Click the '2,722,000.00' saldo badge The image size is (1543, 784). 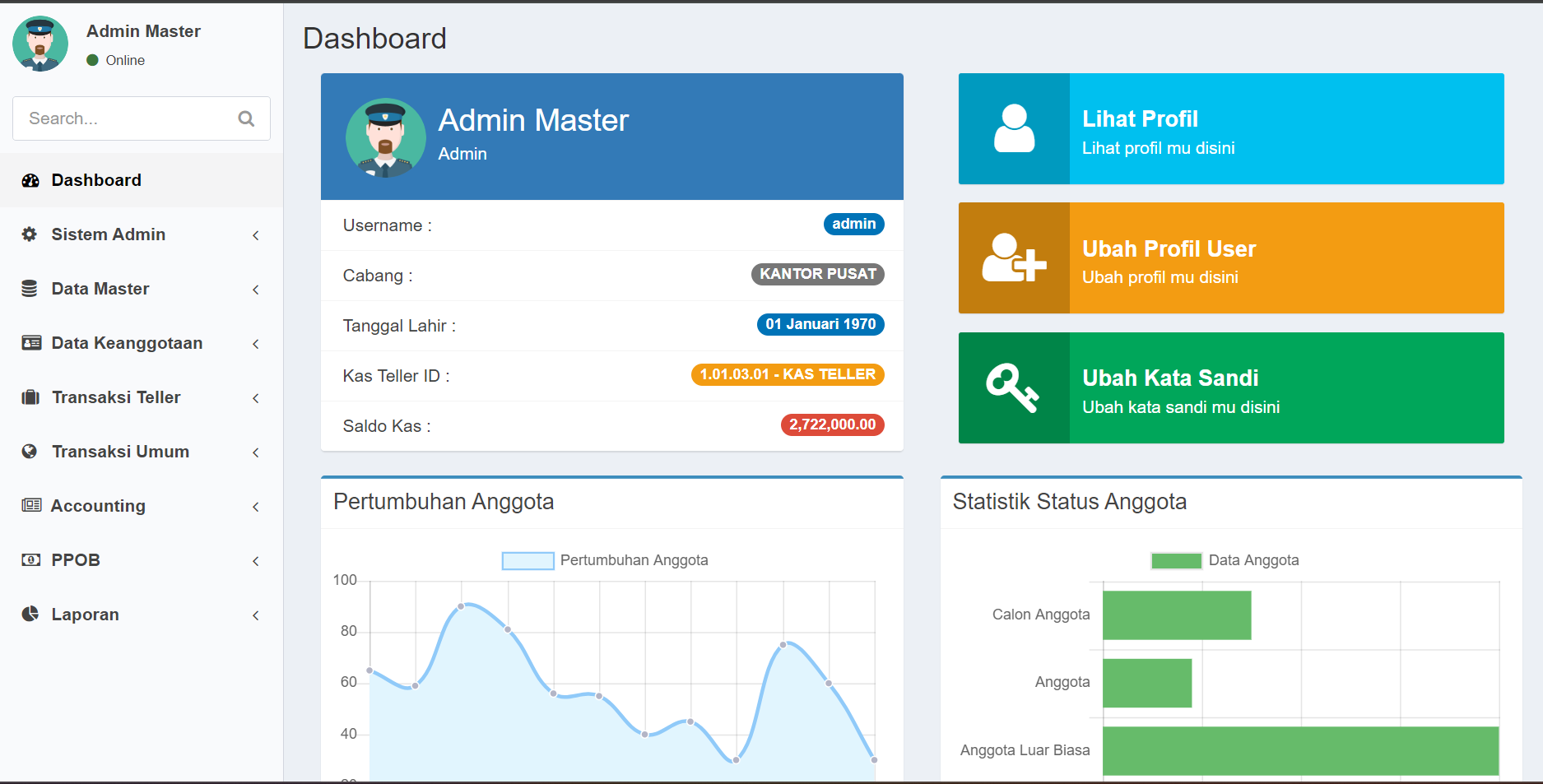coord(832,424)
